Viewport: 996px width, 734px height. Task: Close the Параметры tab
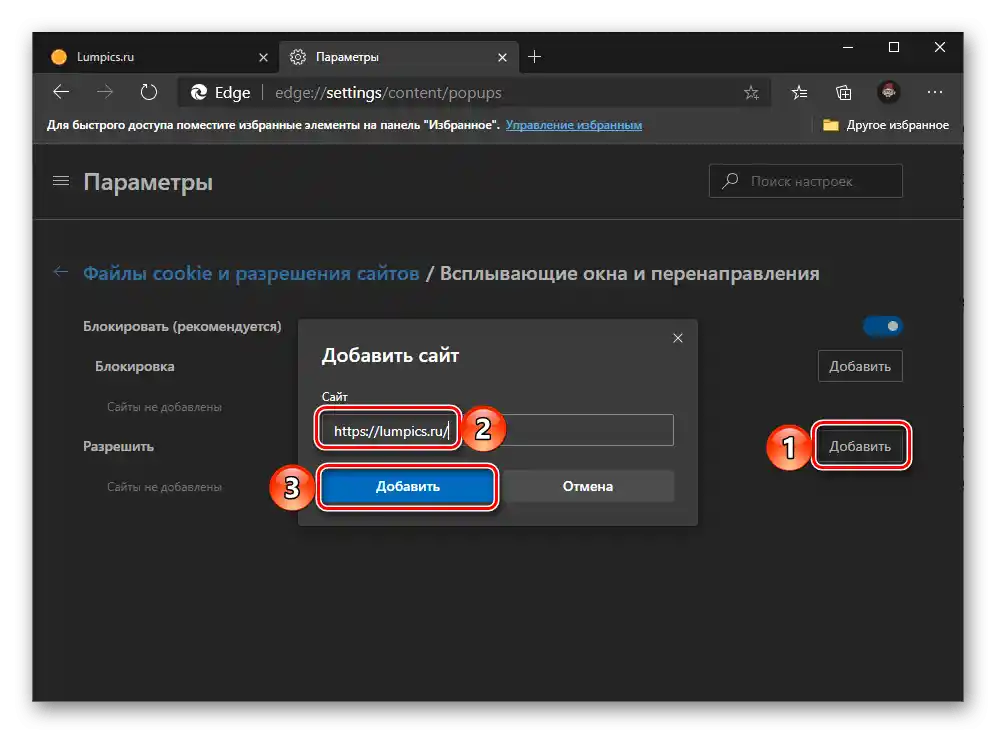click(502, 57)
